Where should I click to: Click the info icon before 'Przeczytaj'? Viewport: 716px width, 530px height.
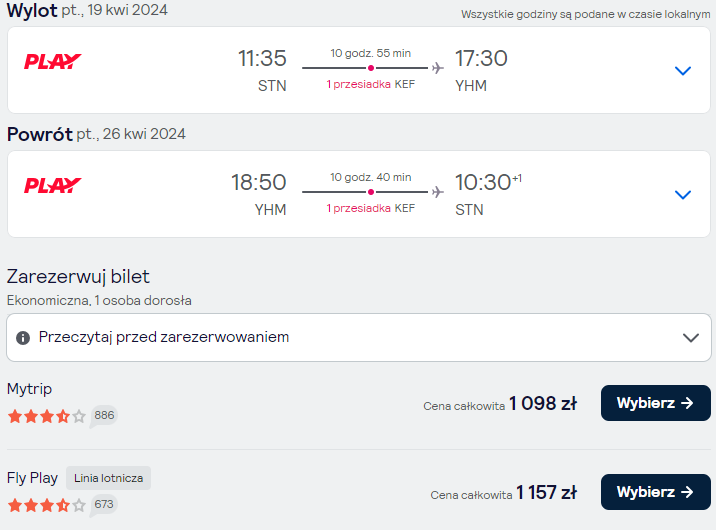[23, 338]
